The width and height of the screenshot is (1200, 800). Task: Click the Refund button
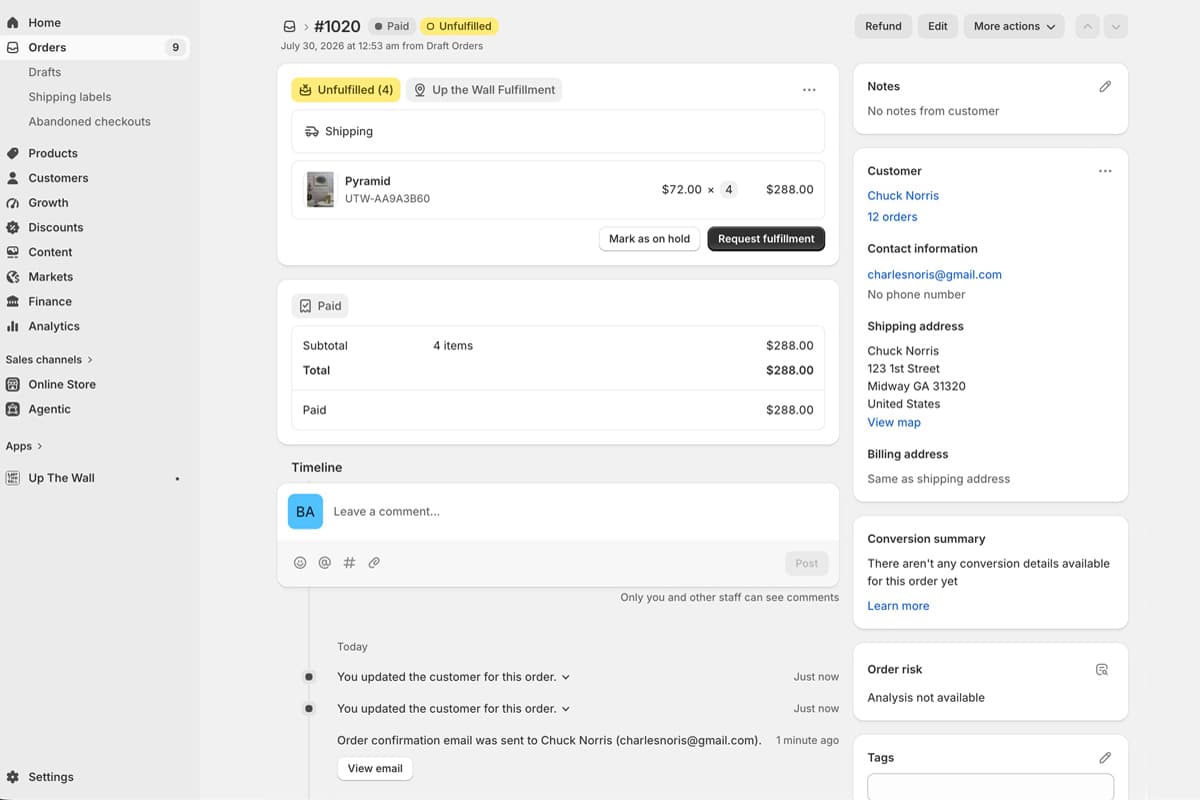coord(883,26)
